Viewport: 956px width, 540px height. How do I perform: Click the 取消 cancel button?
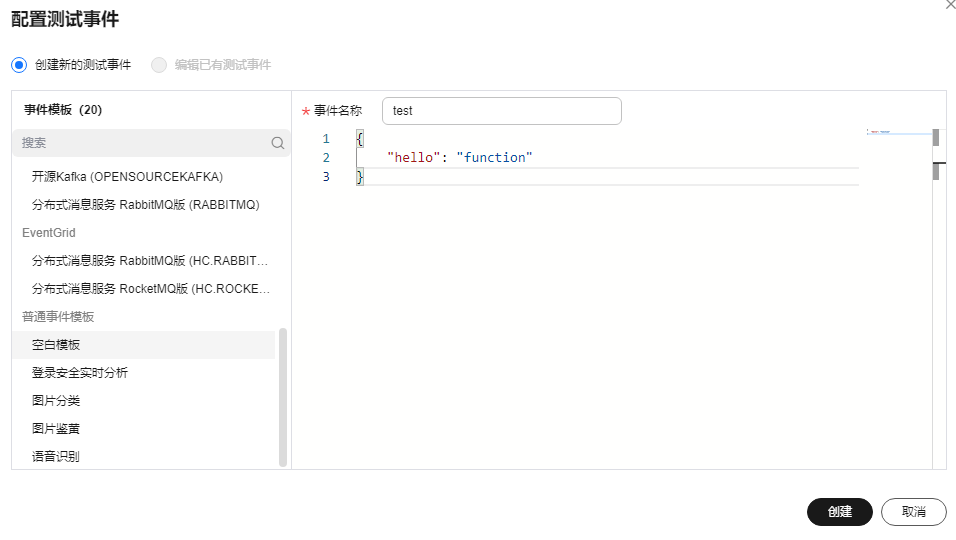(x=913, y=512)
